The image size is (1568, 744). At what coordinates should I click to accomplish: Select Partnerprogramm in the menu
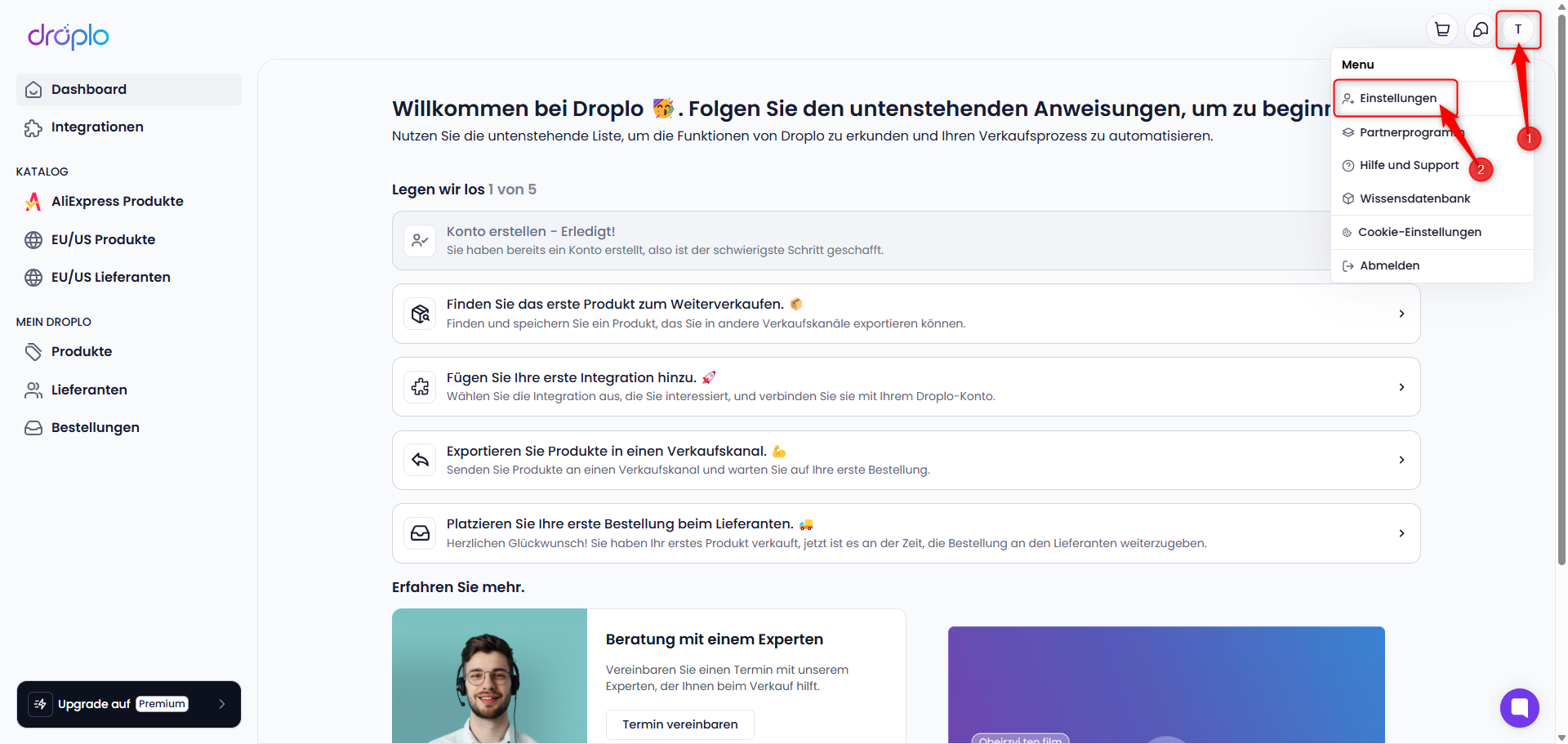pos(1432,132)
